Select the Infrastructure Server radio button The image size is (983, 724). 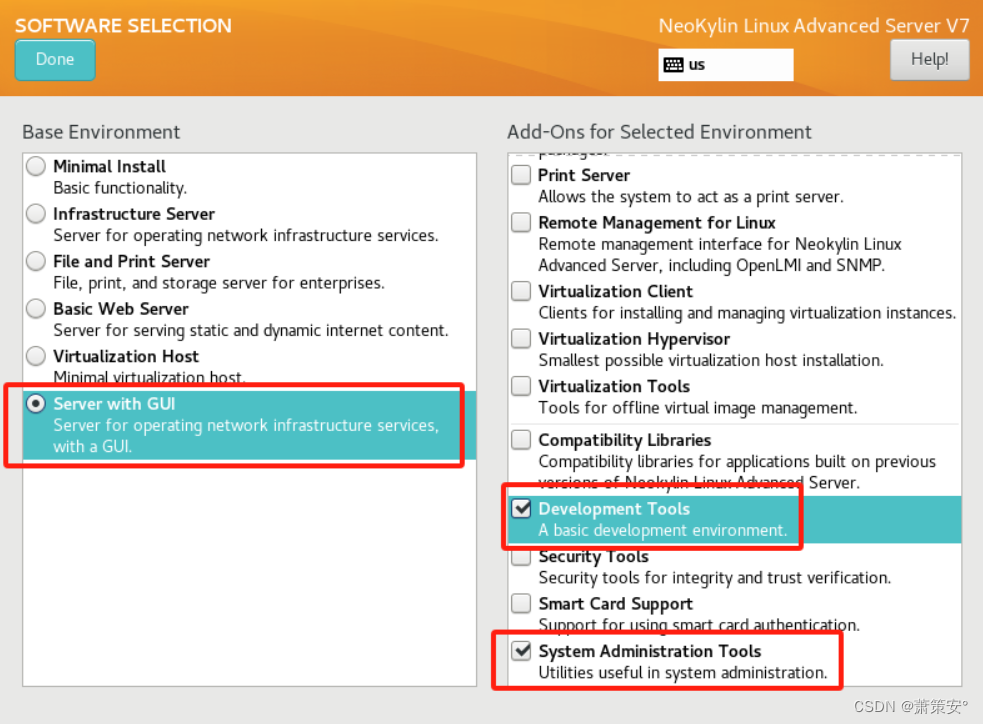[x=36, y=214]
